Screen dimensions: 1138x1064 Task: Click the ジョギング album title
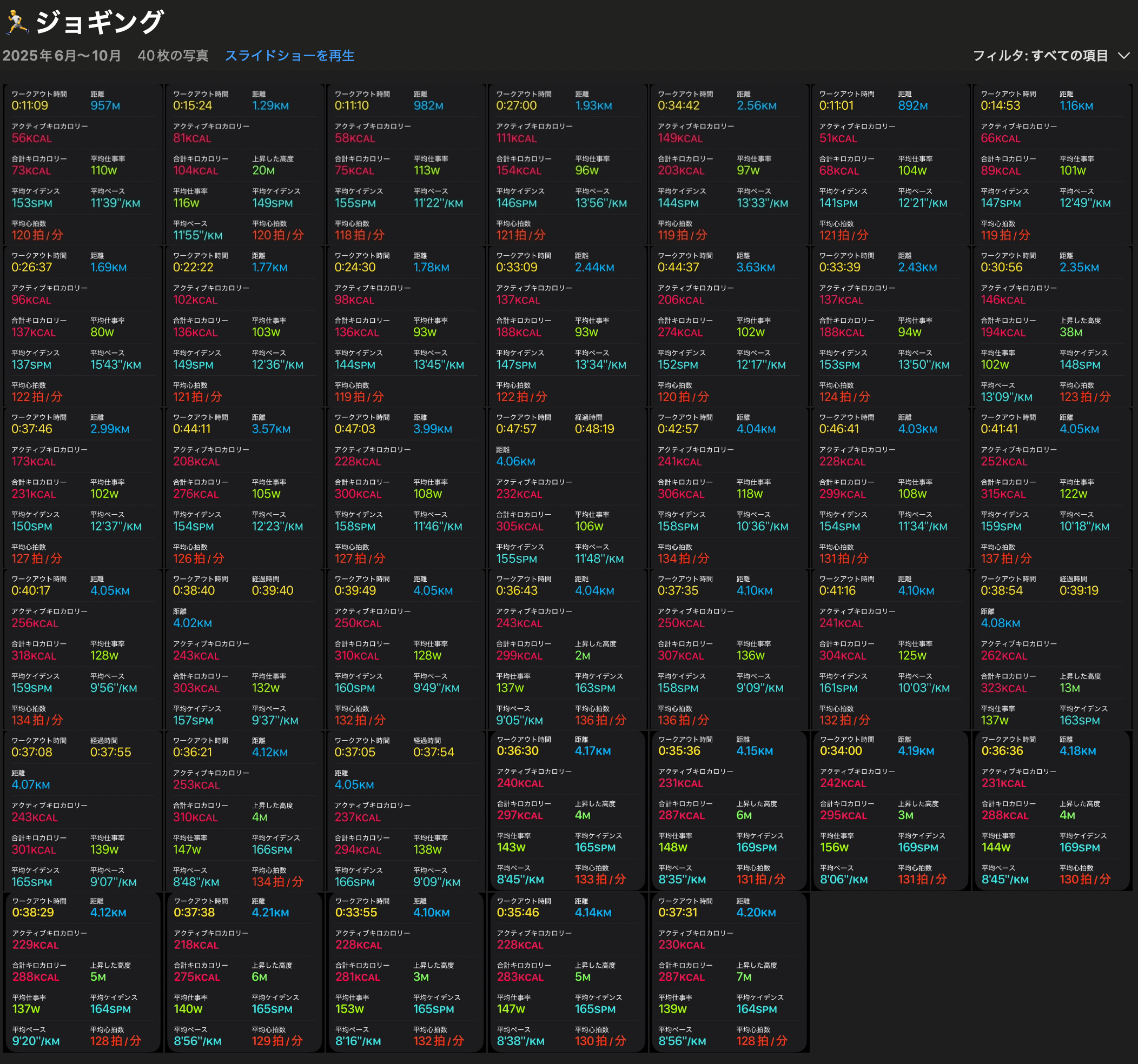pyautogui.click(x=100, y=22)
